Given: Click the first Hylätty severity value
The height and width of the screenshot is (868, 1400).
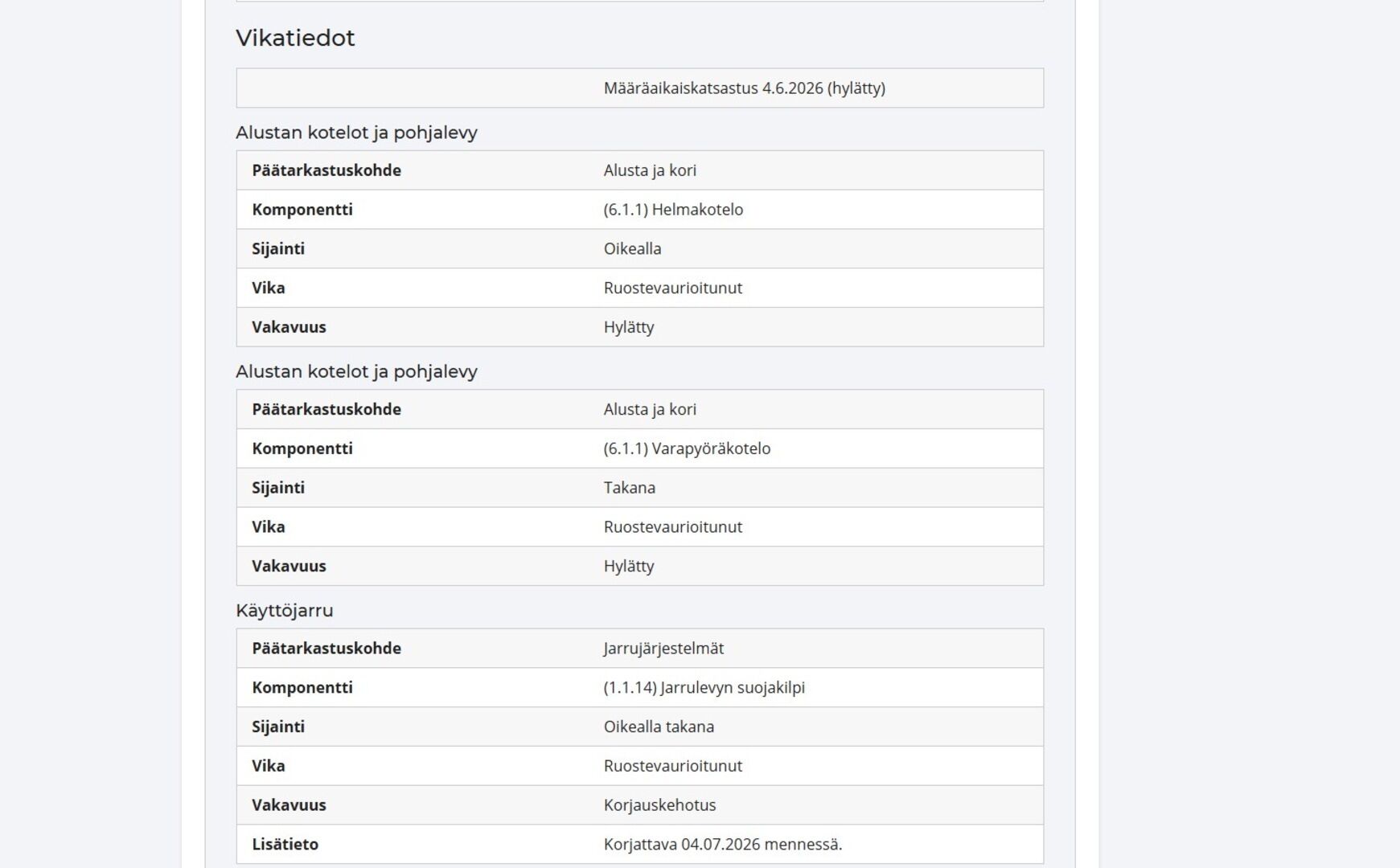Looking at the screenshot, I should point(629,327).
